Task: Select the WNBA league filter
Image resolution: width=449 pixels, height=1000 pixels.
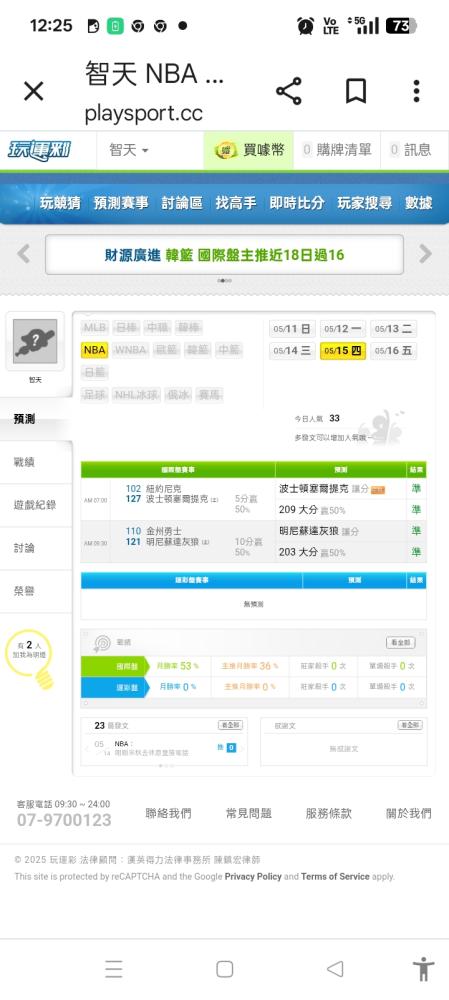Action: point(131,350)
